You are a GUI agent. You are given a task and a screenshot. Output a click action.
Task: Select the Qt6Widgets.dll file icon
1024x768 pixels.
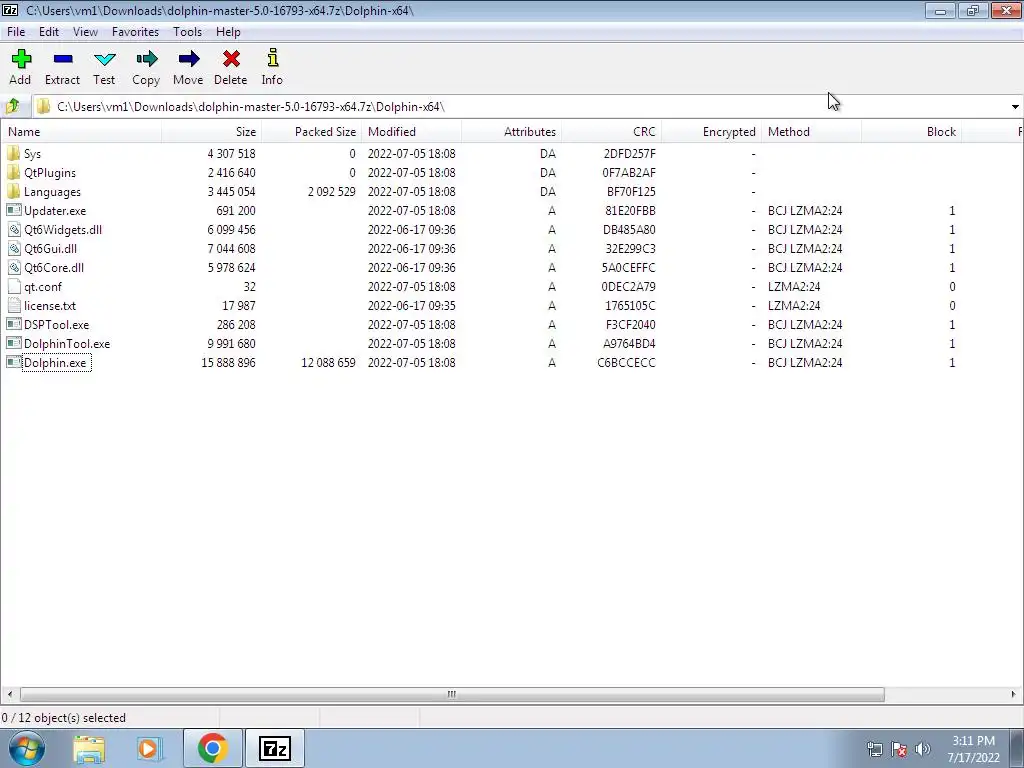pyautogui.click(x=14, y=229)
